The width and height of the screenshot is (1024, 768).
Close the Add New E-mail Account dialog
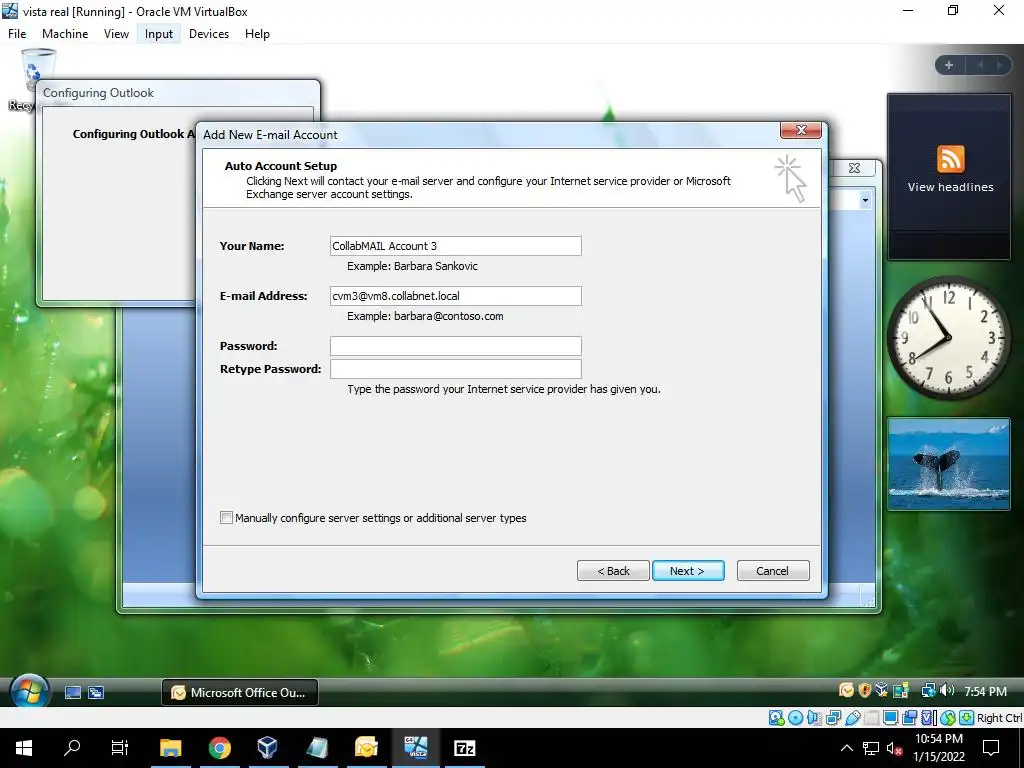(801, 130)
